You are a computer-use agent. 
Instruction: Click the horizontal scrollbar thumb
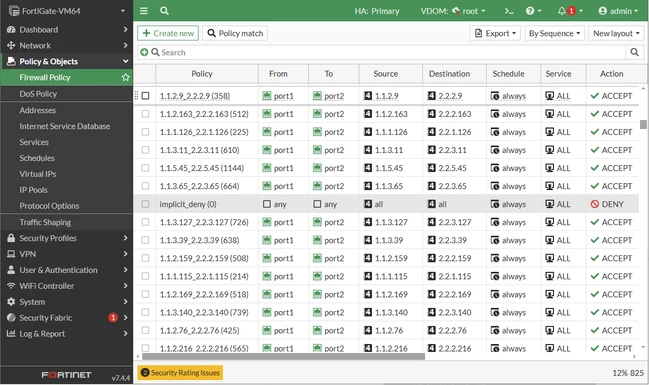point(284,356)
